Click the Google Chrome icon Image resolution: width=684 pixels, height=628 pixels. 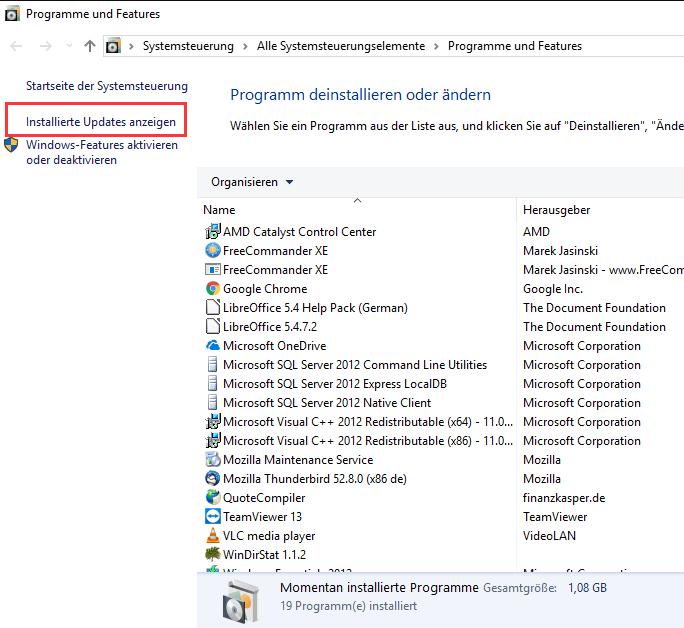(x=213, y=288)
